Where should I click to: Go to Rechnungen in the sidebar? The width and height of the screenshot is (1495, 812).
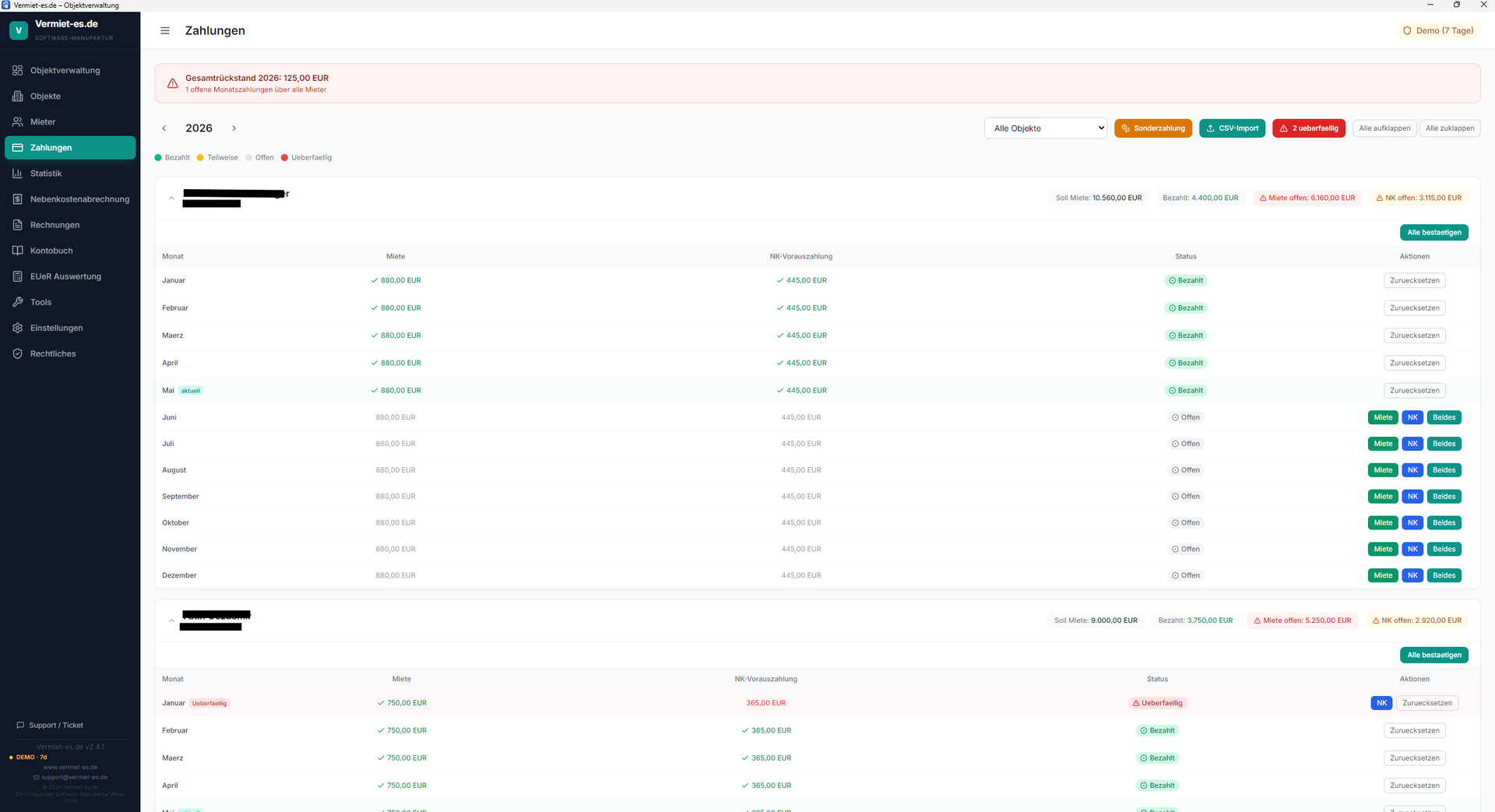tap(70, 225)
